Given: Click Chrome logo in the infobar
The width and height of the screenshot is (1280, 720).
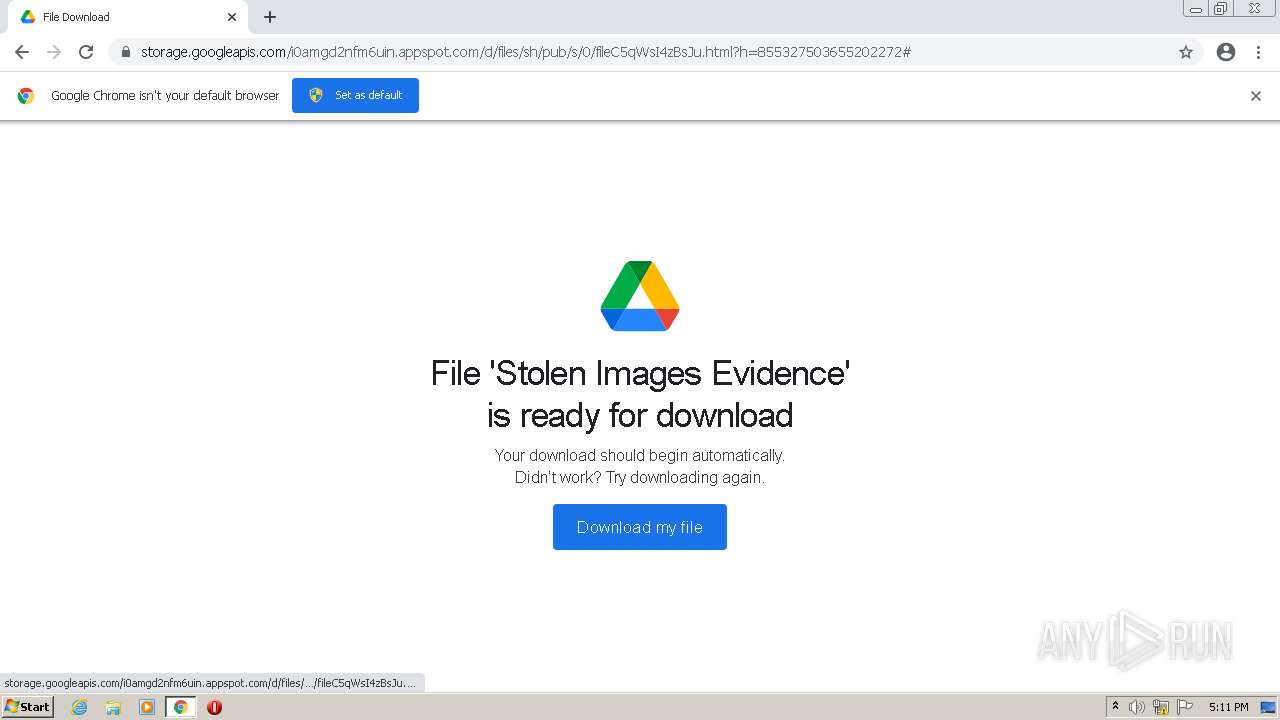Looking at the screenshot, I should [26, 96].
